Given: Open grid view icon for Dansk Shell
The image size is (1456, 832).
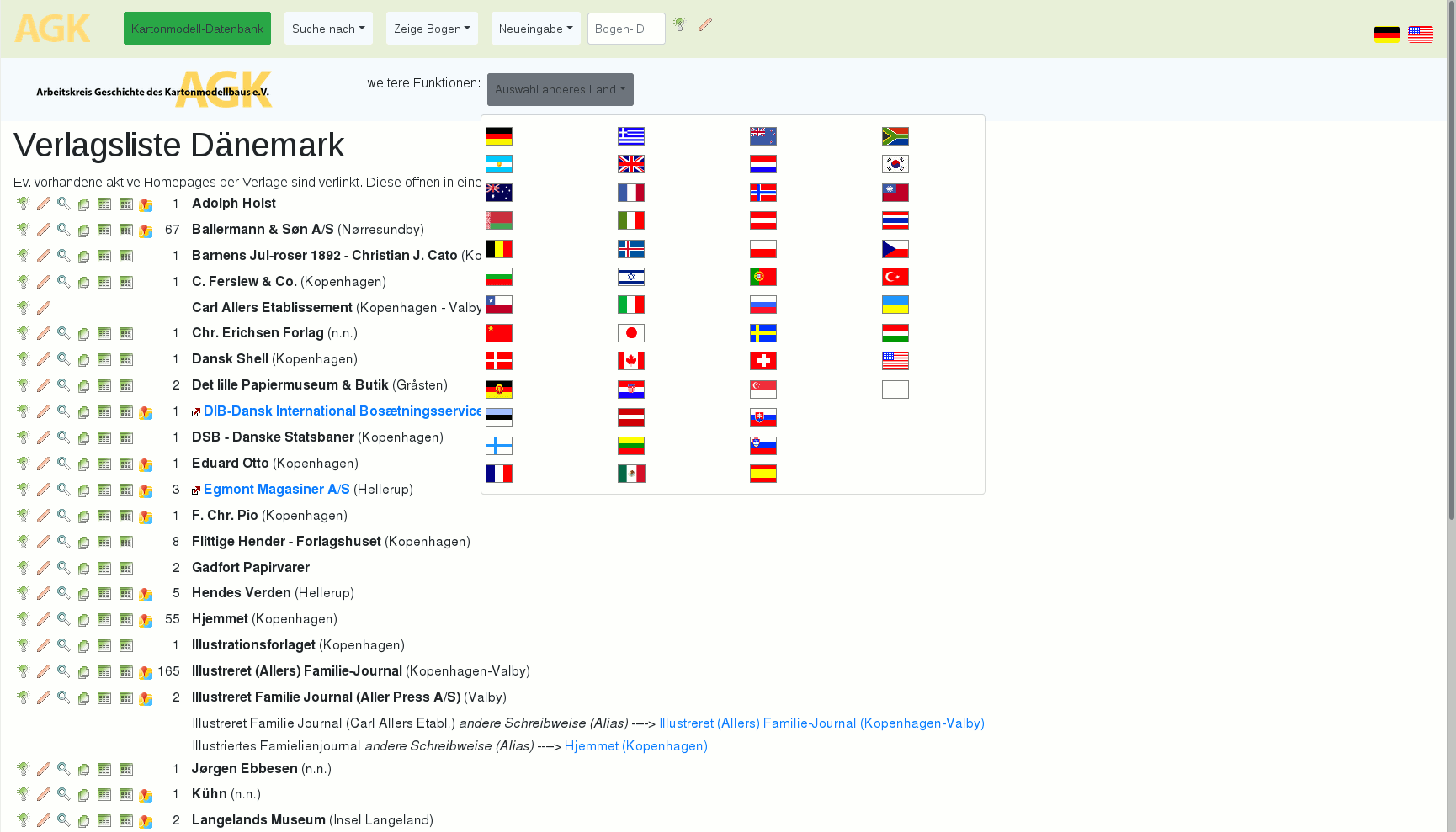Looking at the screenshot, I should (125, 360).
